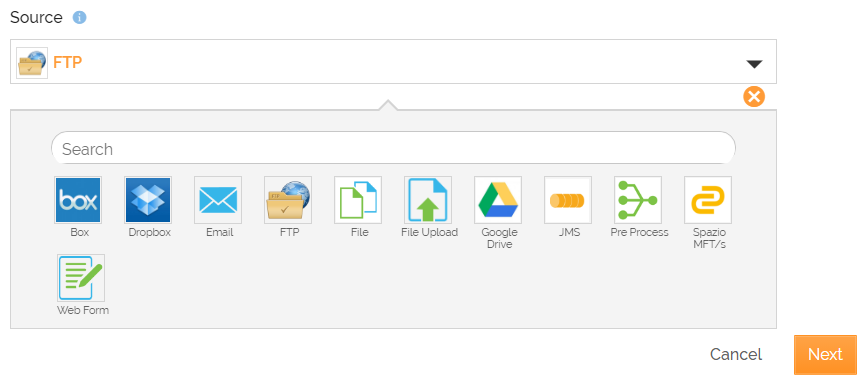Collapse the Source dropdown arrow
Screen dimensions: 860x384
[x=755, y=64]
